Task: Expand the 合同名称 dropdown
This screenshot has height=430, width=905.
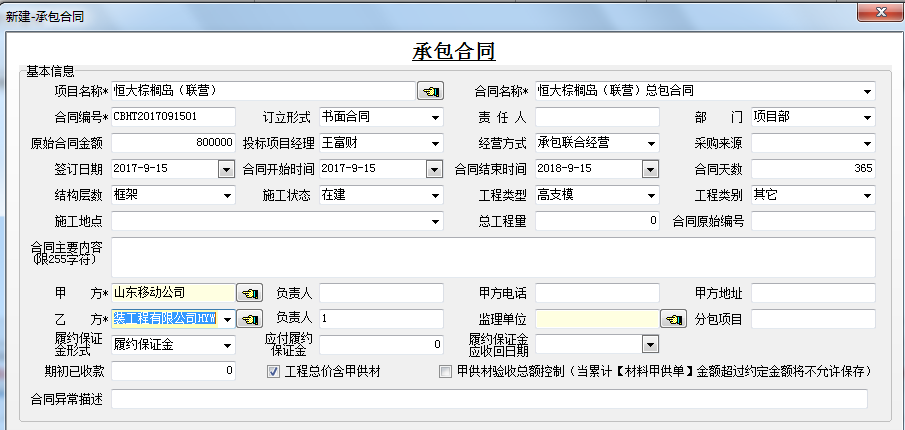Action: pyautogui.click(x=867, y=91)
